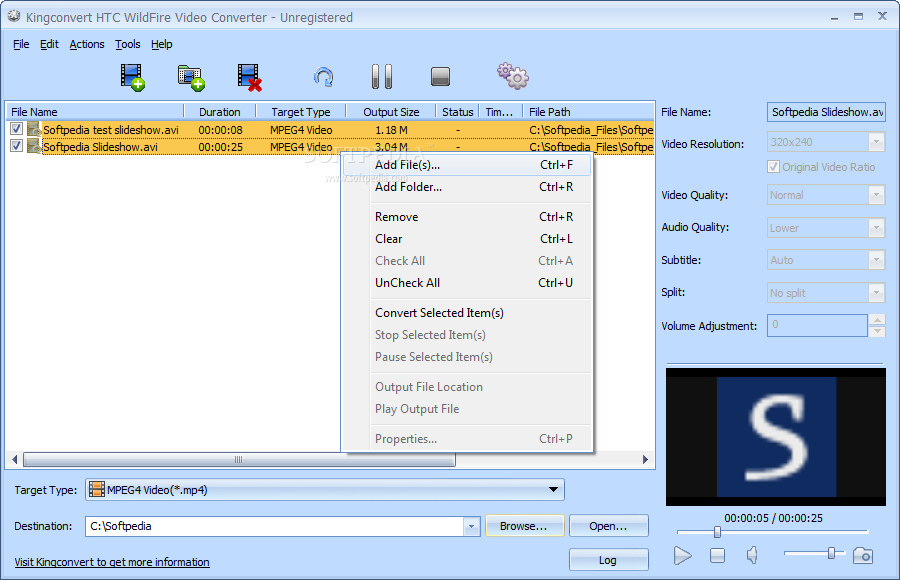The width and height of the screenshot is (900, 580).
Task: Open the Split dropdown
Action: tap(876, 293)
